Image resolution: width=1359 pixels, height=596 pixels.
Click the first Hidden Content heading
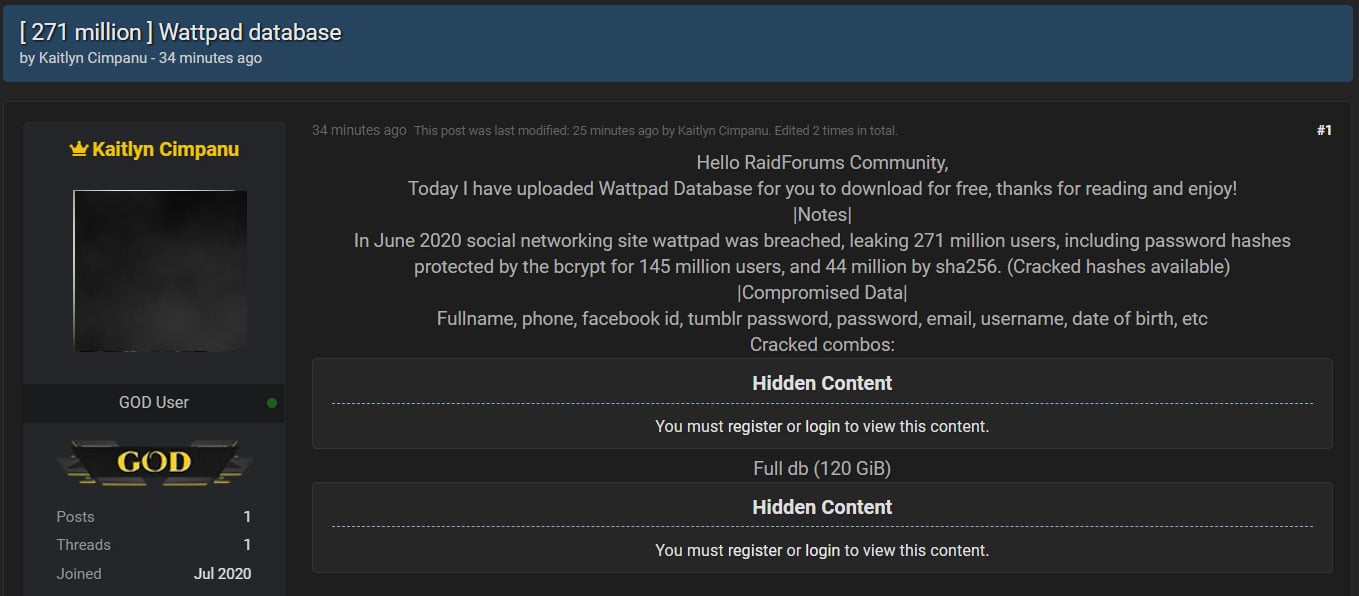pyautogui.click(x=822, y=383)
